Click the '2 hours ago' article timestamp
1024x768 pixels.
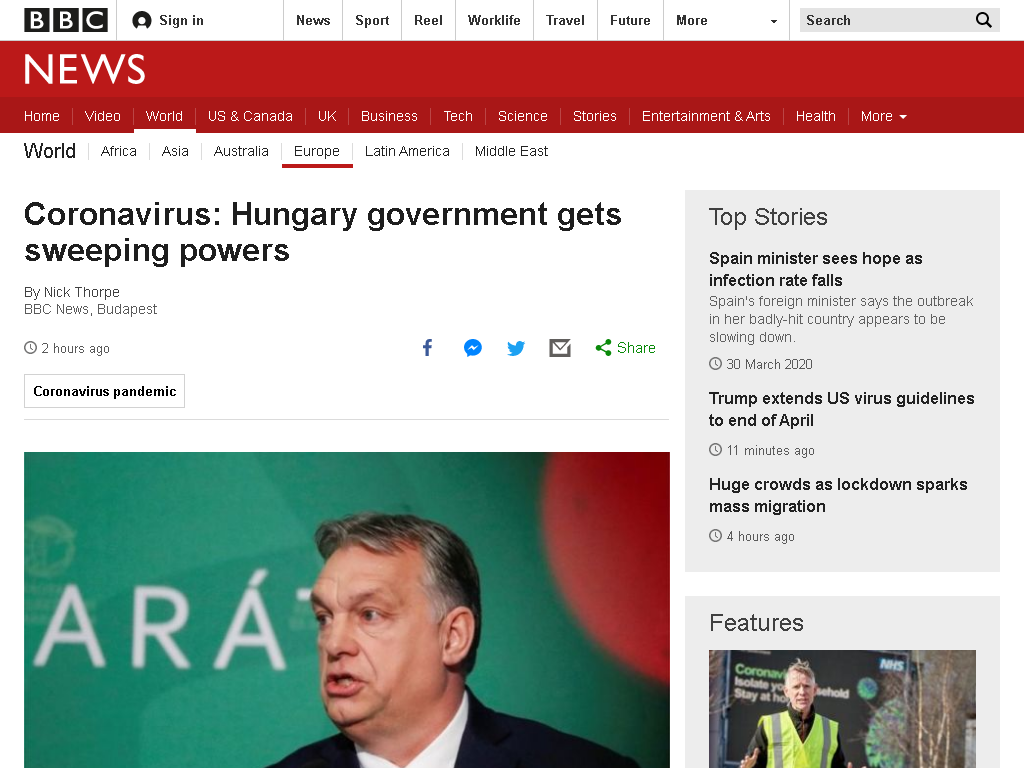coord(75,349)
